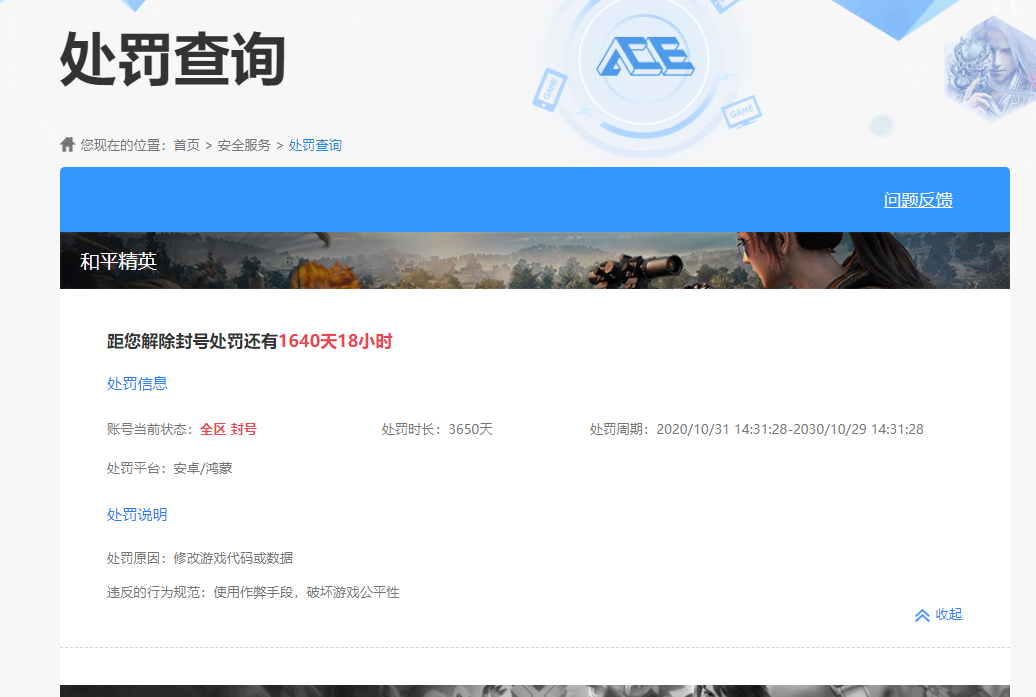Screen dimensions: 1036x697
Task: Open the 首页 breadcrumb link
Action: [x=186, y=145]
